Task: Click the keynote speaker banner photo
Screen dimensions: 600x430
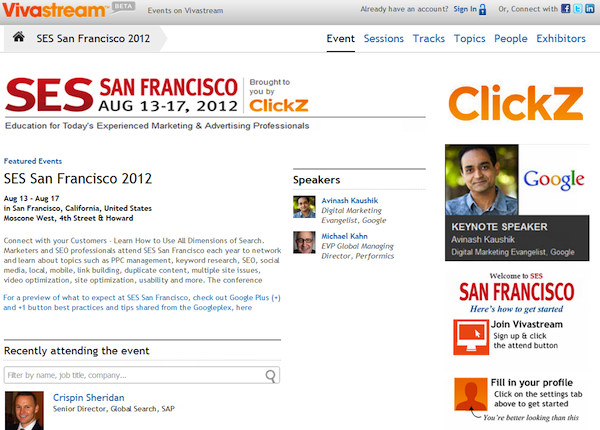Action: (x=482, y=180)
